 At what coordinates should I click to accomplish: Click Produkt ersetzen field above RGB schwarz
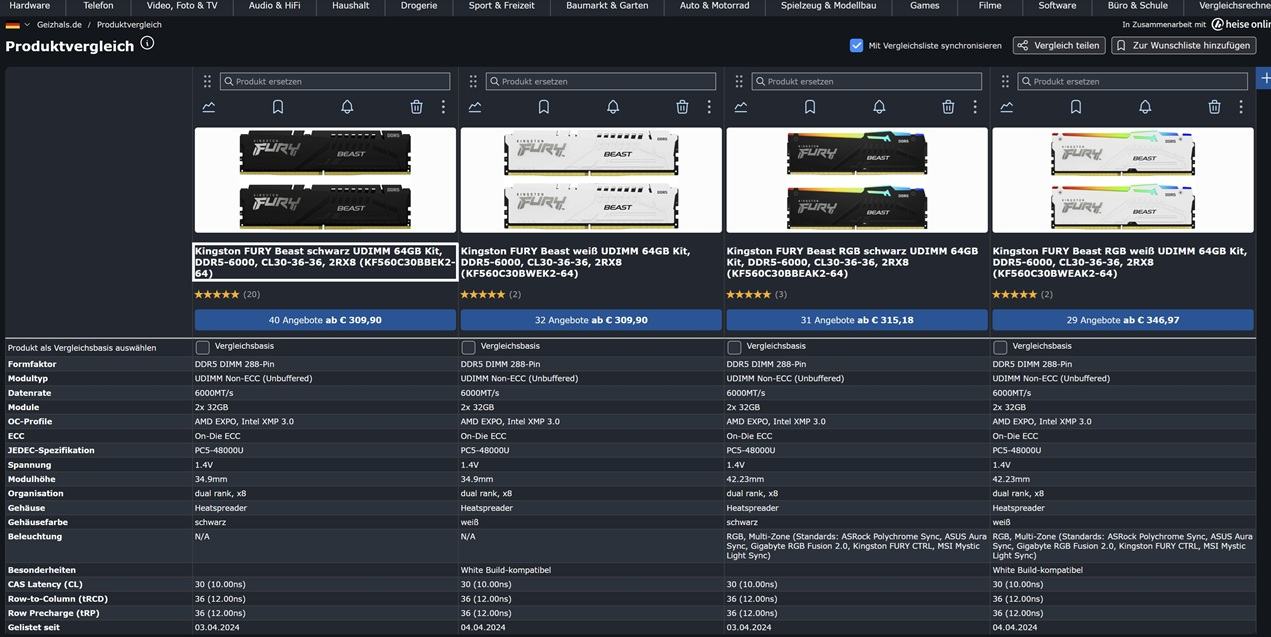[x=867, y=81]
